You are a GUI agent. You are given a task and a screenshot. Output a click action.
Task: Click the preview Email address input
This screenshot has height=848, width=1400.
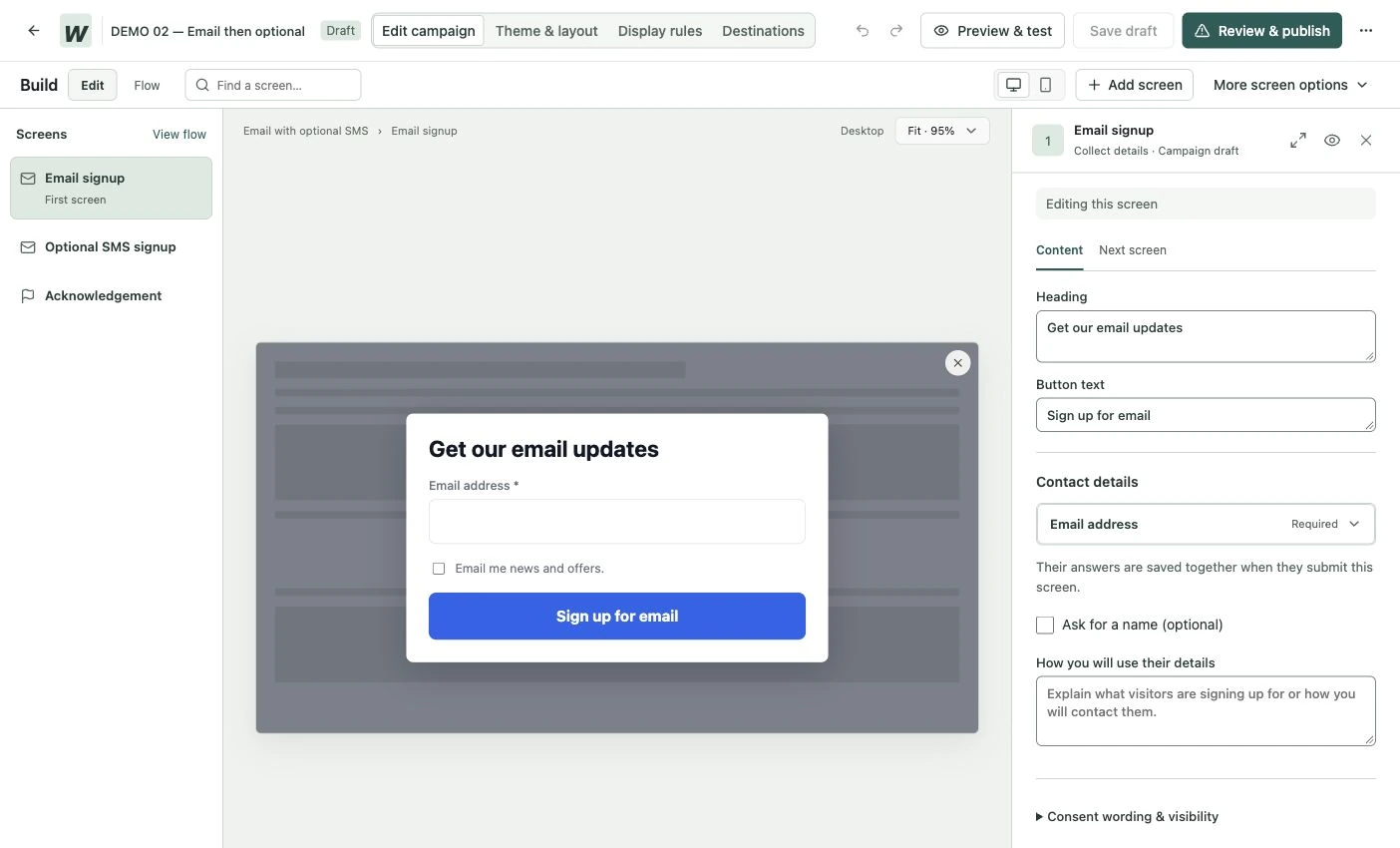617,522
